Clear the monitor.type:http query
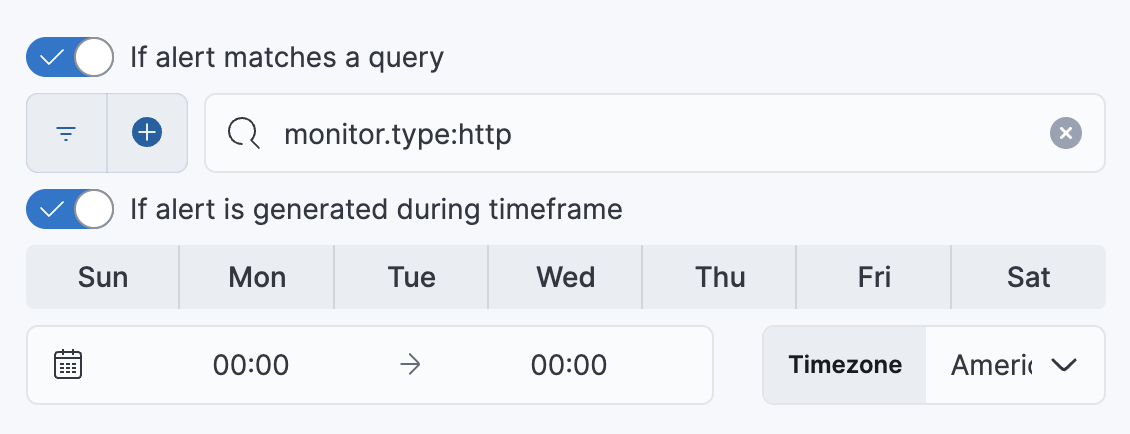 tap(1066, 133)
